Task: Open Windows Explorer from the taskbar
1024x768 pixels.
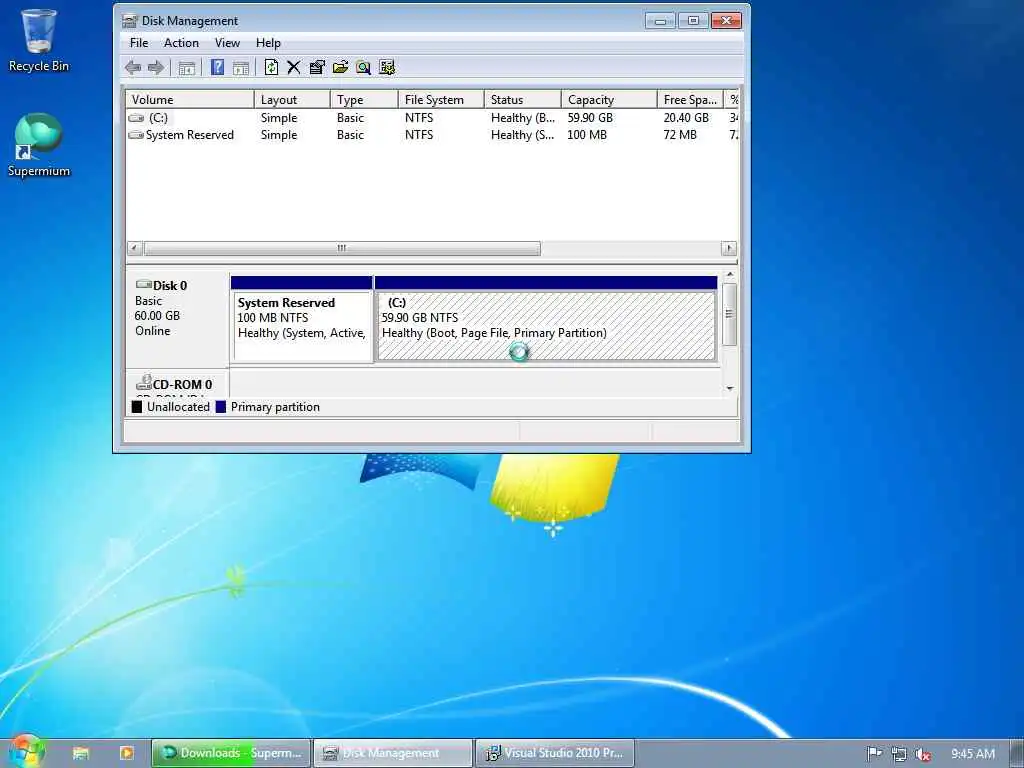Action: 81,753
